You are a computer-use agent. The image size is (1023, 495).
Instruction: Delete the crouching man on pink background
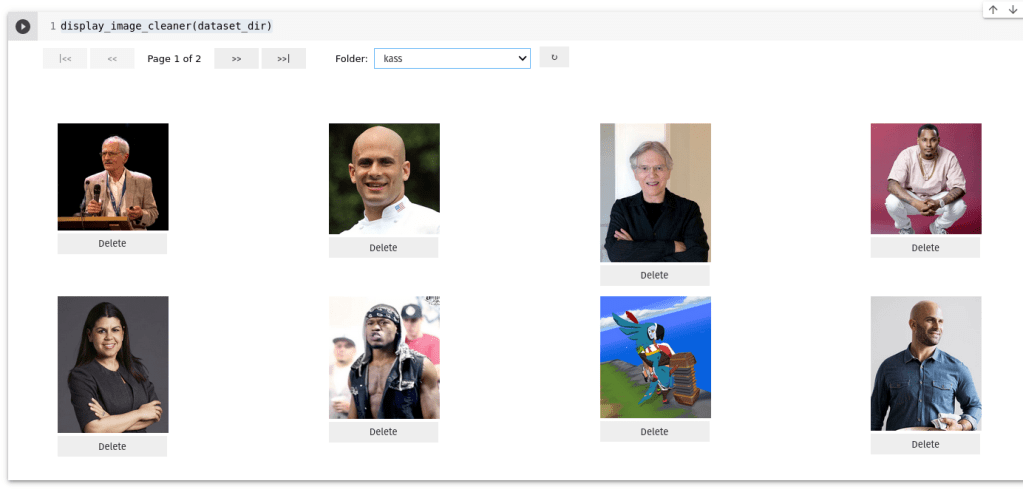coord(925,248)
